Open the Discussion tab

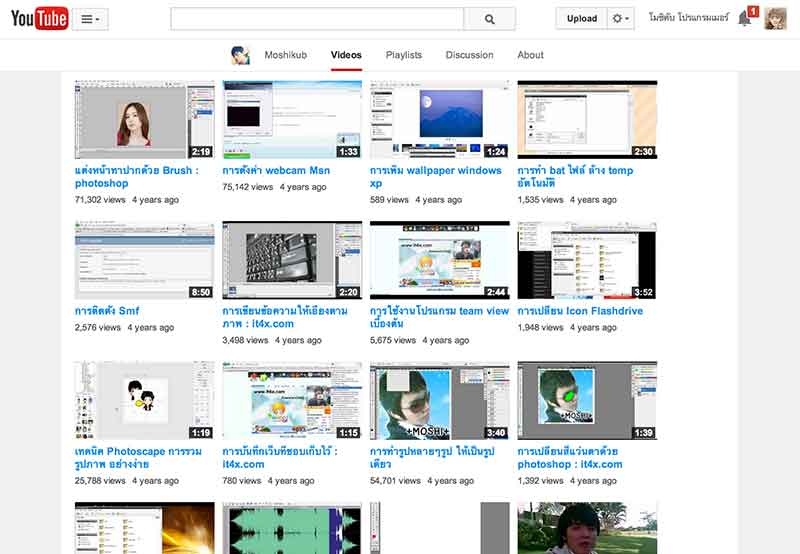469,55
